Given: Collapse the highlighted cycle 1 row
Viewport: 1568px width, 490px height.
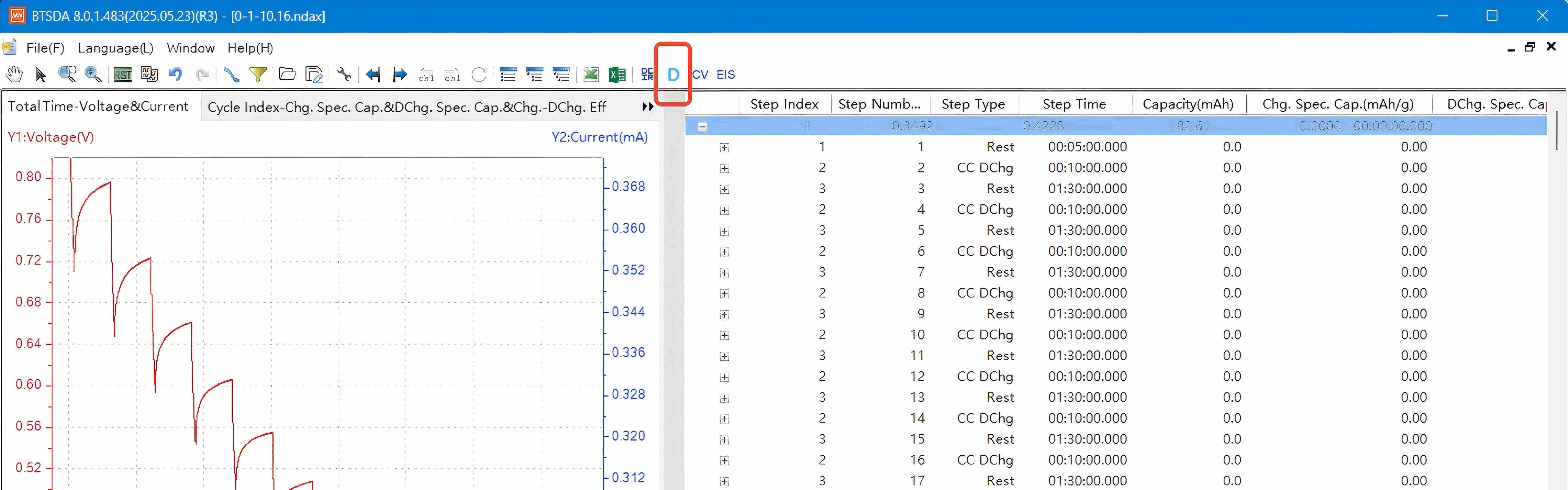Looking at the screenshot, I should (702, 127).
